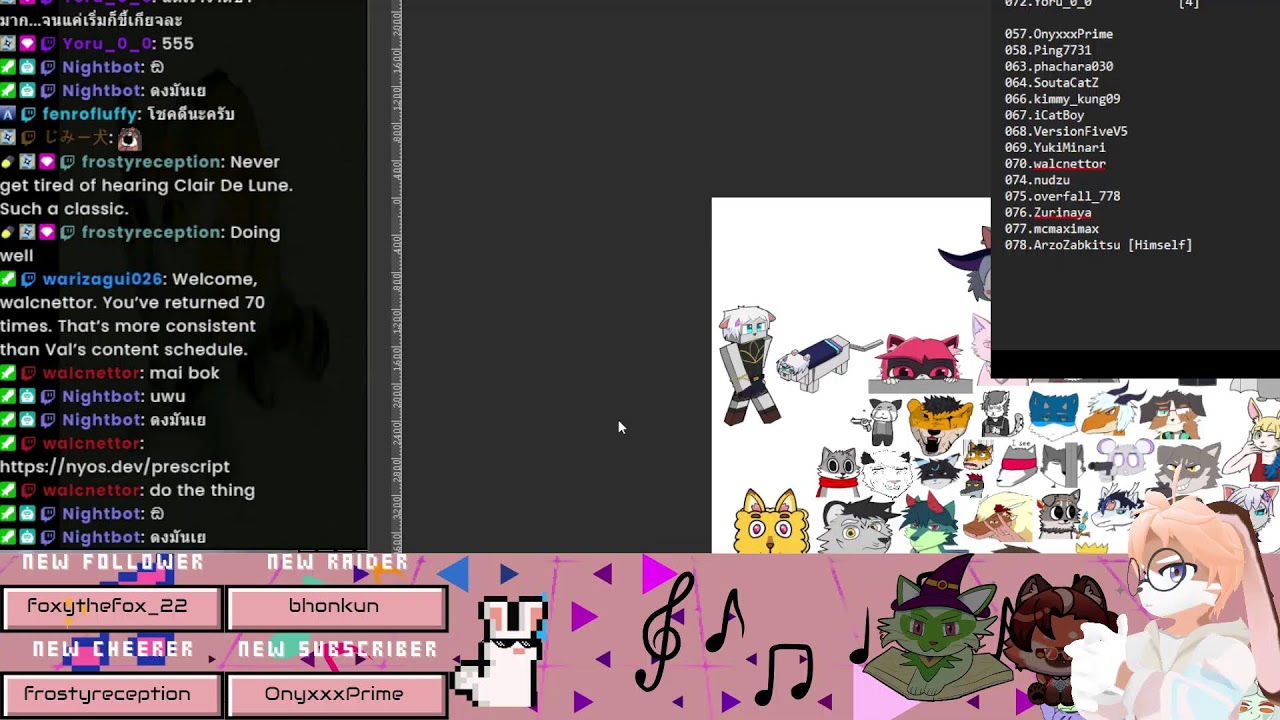Click walcnettor's name beside 'mai bok'
The height and width of the screenshot is (720, 1280).
[91, 373]
